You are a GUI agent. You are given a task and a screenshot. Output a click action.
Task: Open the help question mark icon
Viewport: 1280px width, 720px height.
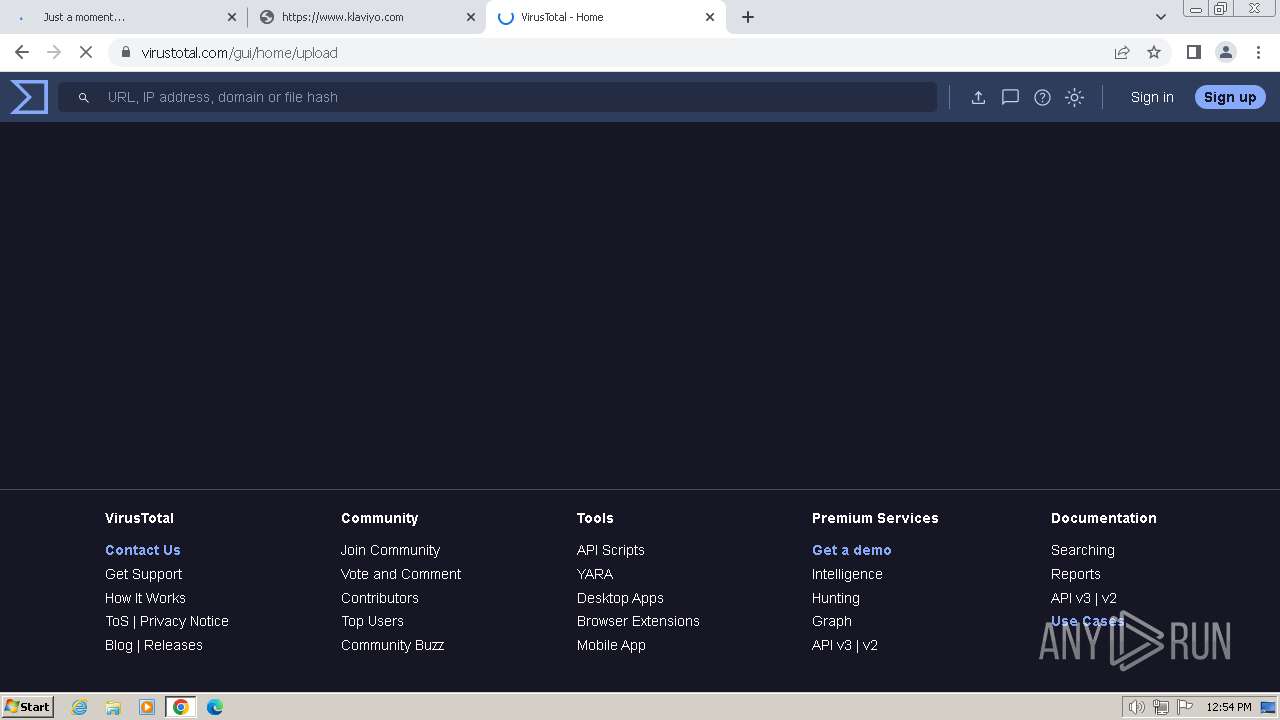pos(1042,97)
